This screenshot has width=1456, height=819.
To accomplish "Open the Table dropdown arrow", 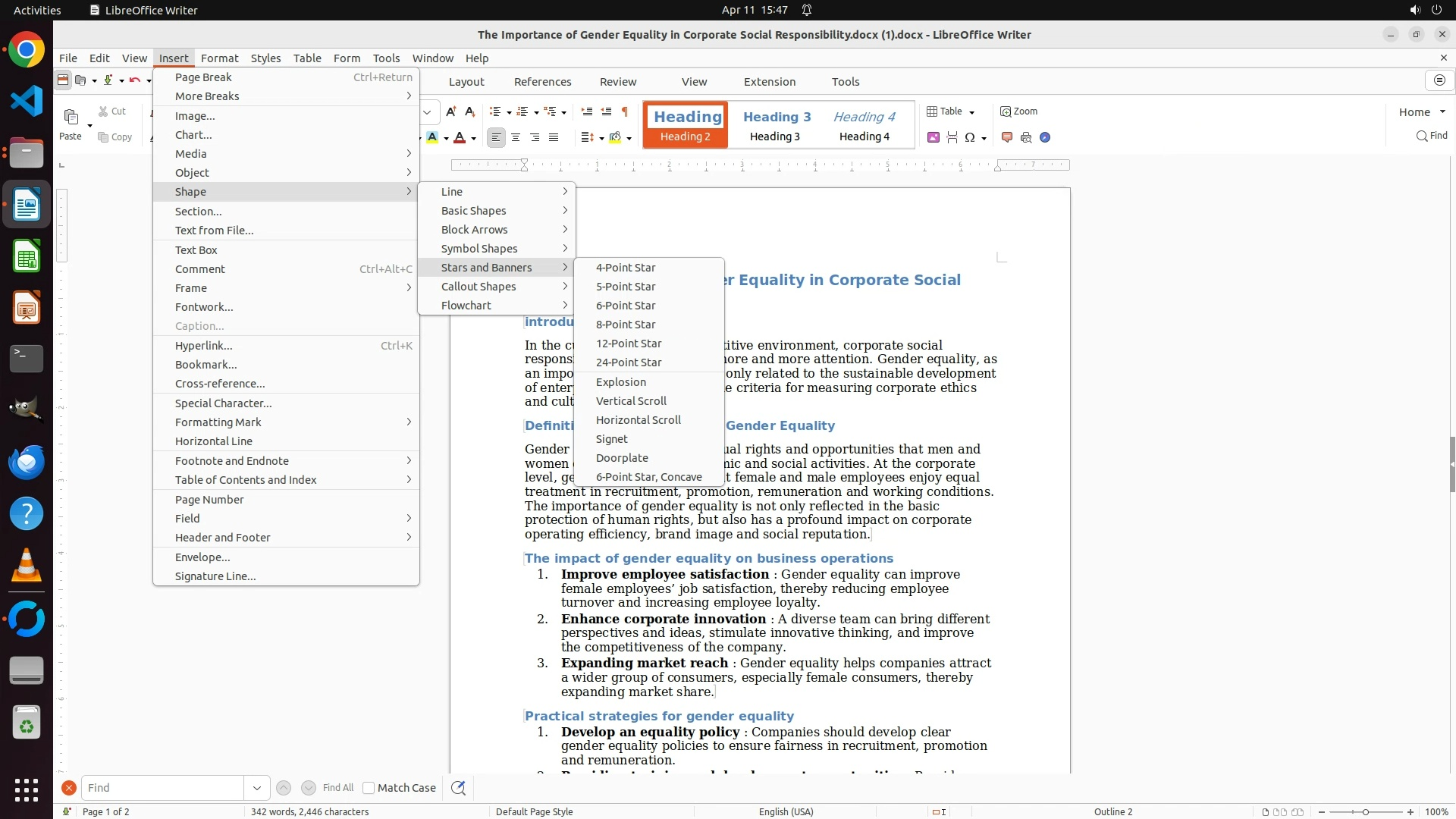I will [972, 112].
